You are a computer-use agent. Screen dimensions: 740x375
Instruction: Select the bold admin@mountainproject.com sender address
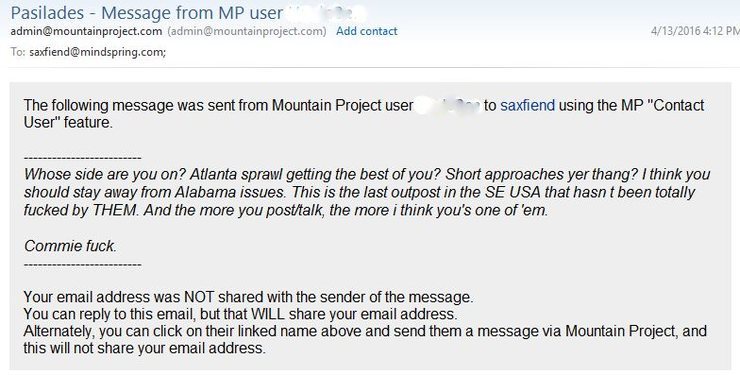[86, 31]
